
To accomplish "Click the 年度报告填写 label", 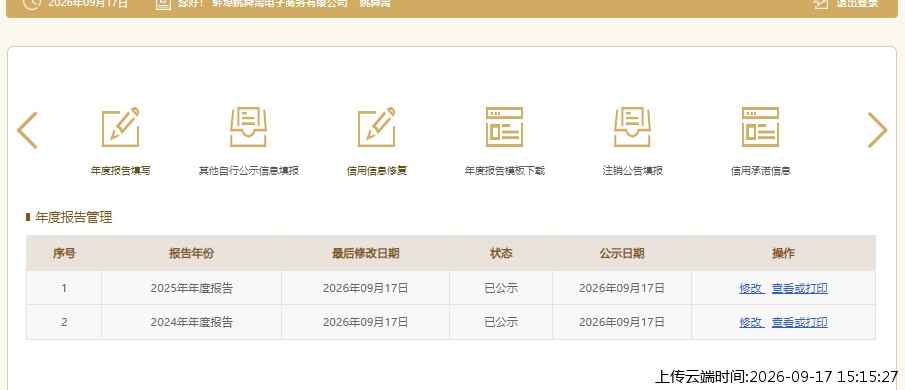I will tap(121, 171).
